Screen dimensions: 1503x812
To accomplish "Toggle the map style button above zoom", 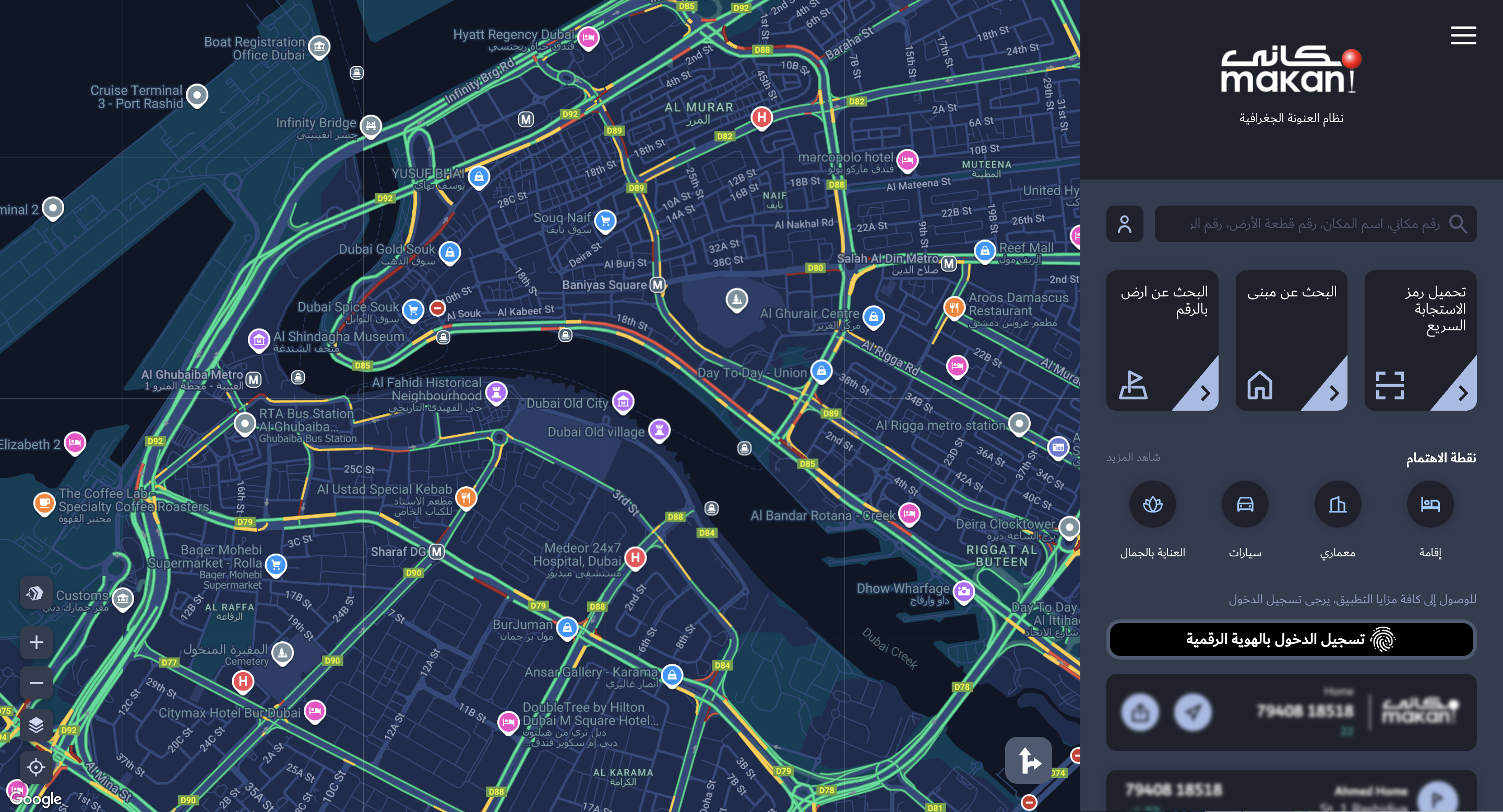I will coord(36,593).
